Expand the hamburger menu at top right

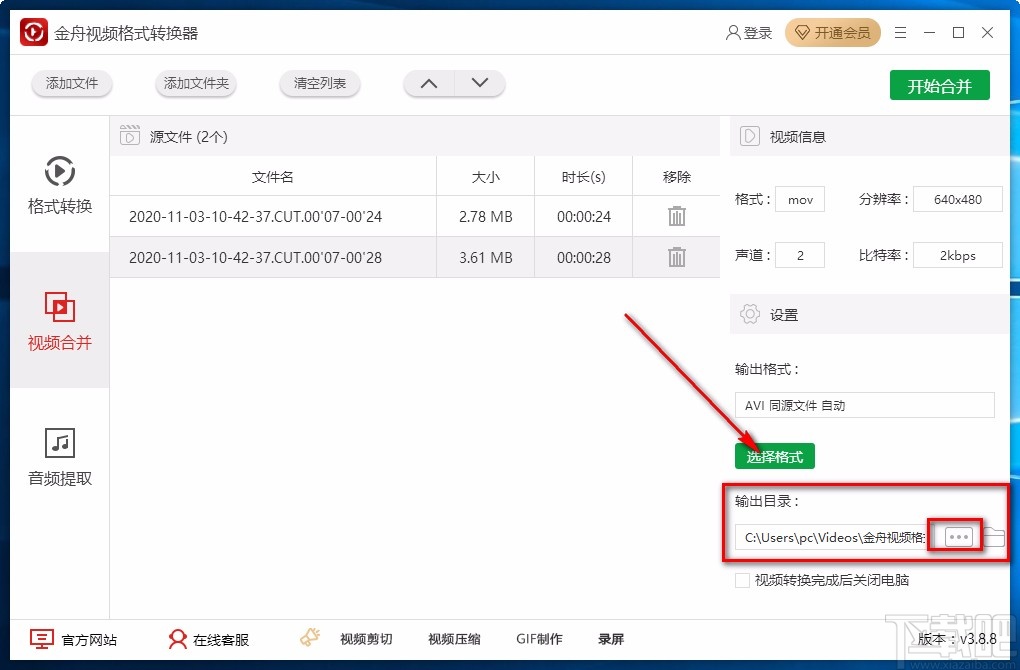pos(899,32)
